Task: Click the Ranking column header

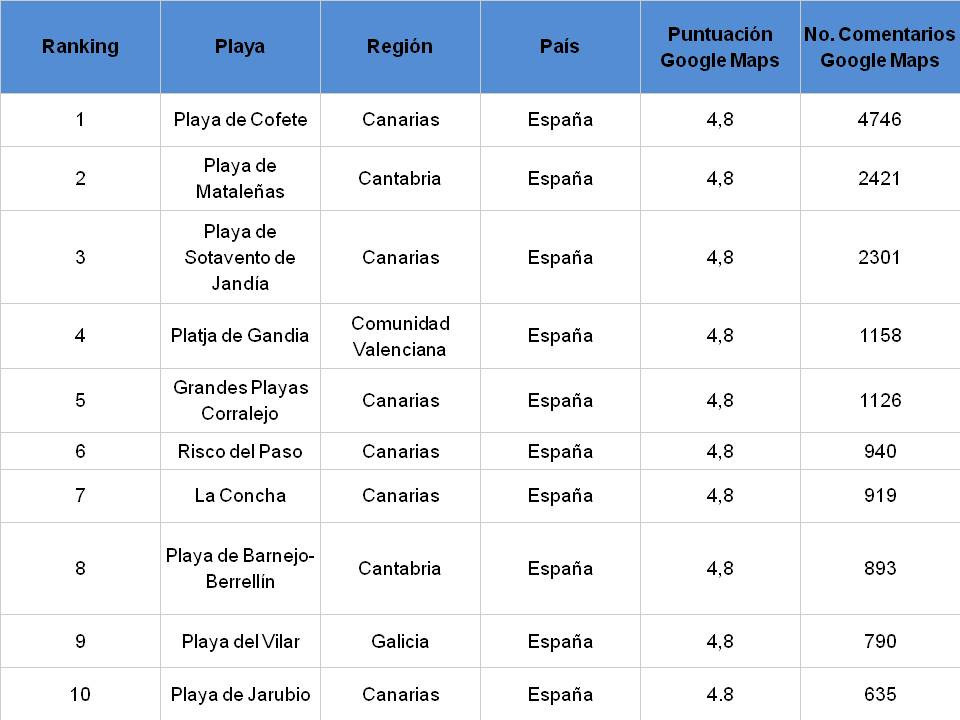Action: click(80, 47)
